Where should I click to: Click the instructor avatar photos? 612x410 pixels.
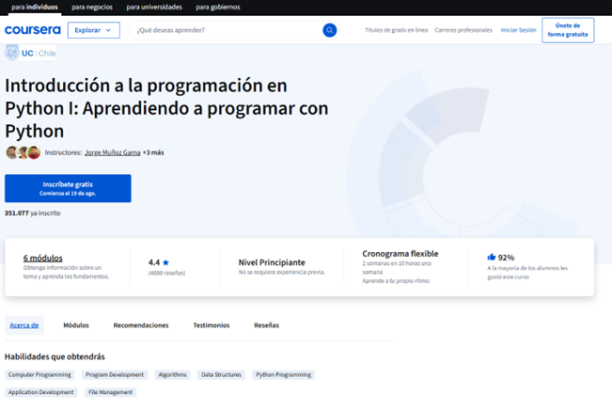click(x=23, y=153)
